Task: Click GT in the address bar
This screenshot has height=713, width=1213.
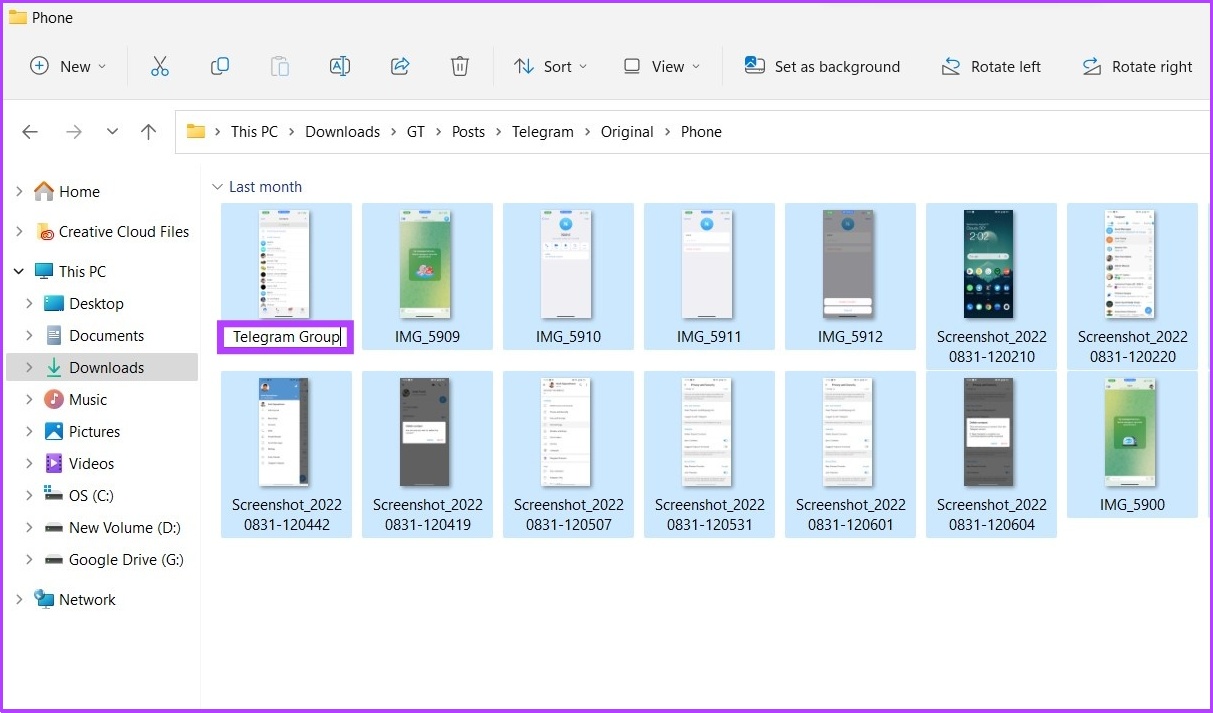Action: pyautogui.click(x=415, y=132)
